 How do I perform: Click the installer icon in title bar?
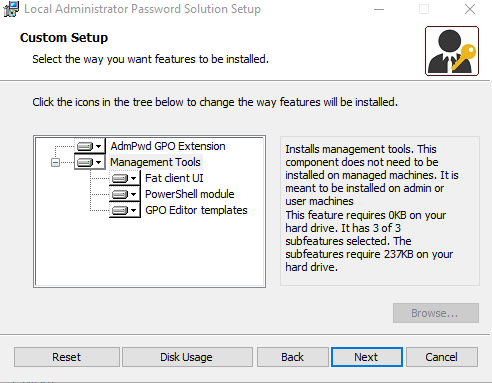pos(11,9)
